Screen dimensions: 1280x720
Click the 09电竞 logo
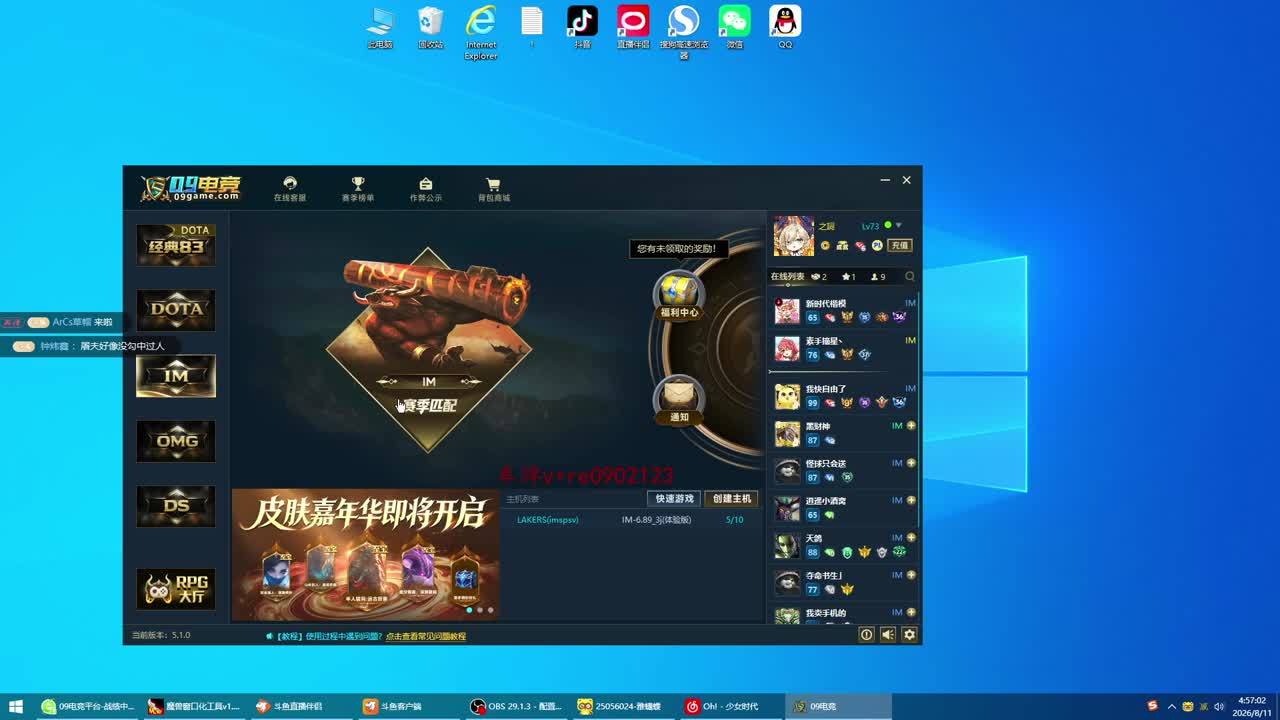click(191, 188)
